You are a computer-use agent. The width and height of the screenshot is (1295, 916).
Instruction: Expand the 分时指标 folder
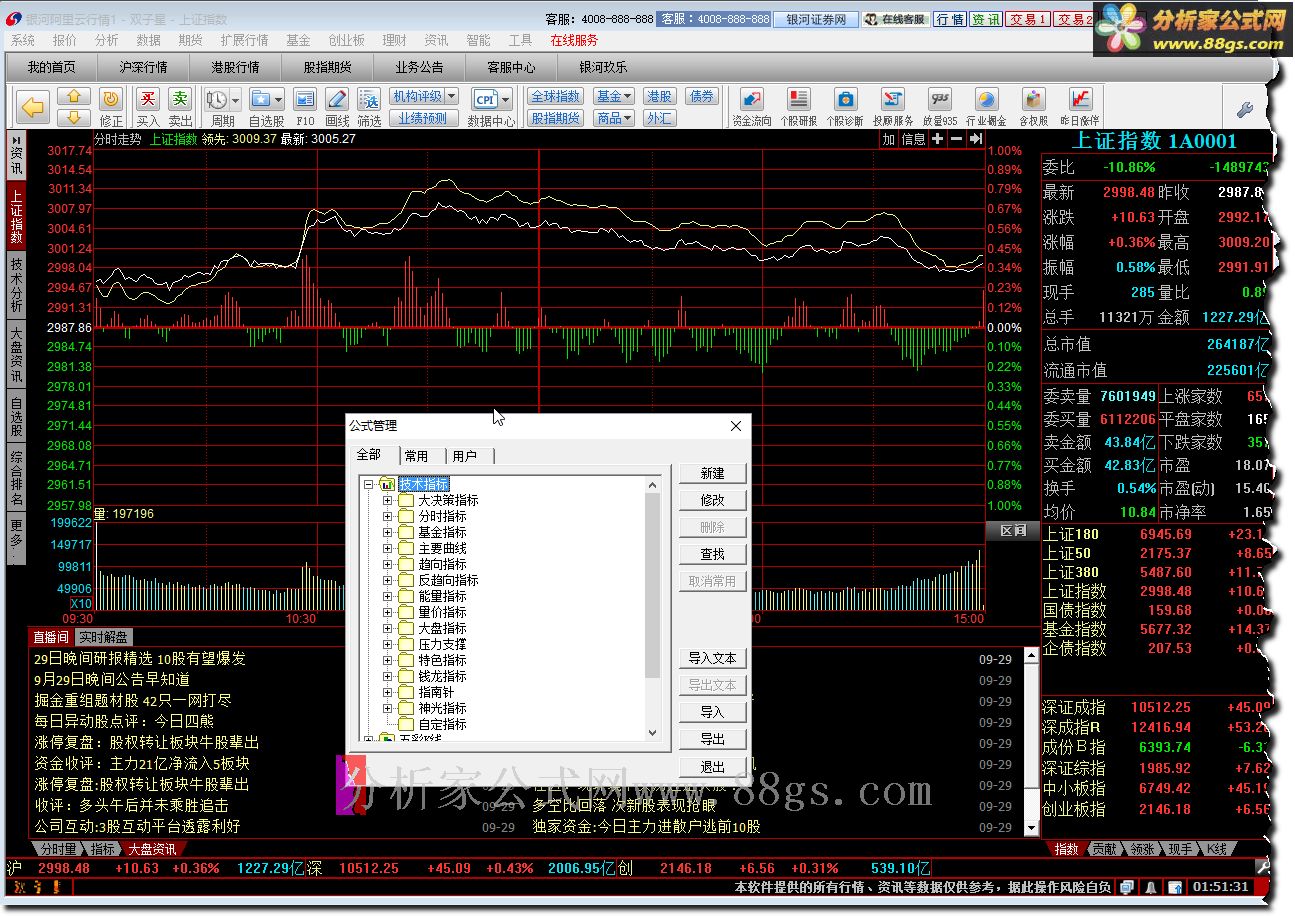pyautogui.click(x=388, y=516)
